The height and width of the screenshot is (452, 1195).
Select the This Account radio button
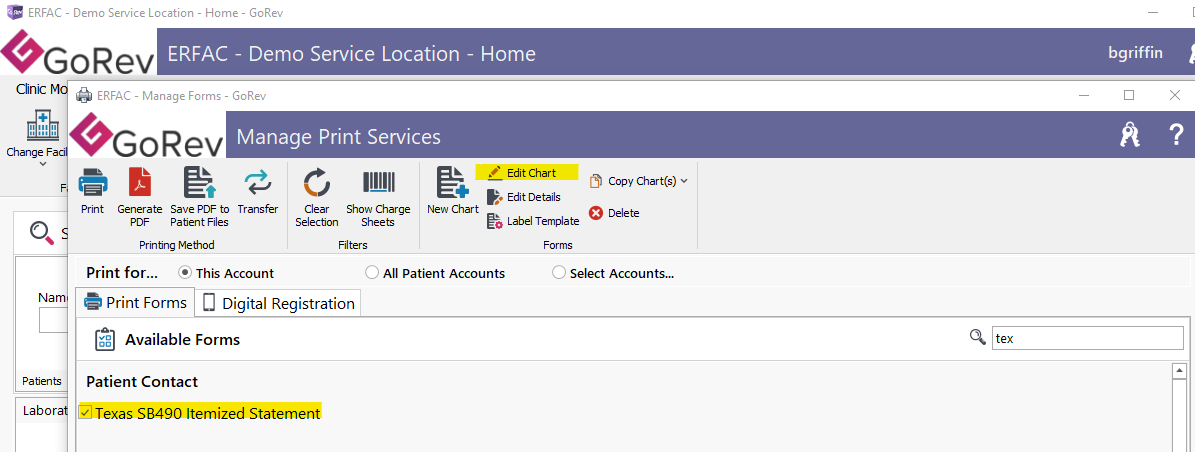click(184, 273)
